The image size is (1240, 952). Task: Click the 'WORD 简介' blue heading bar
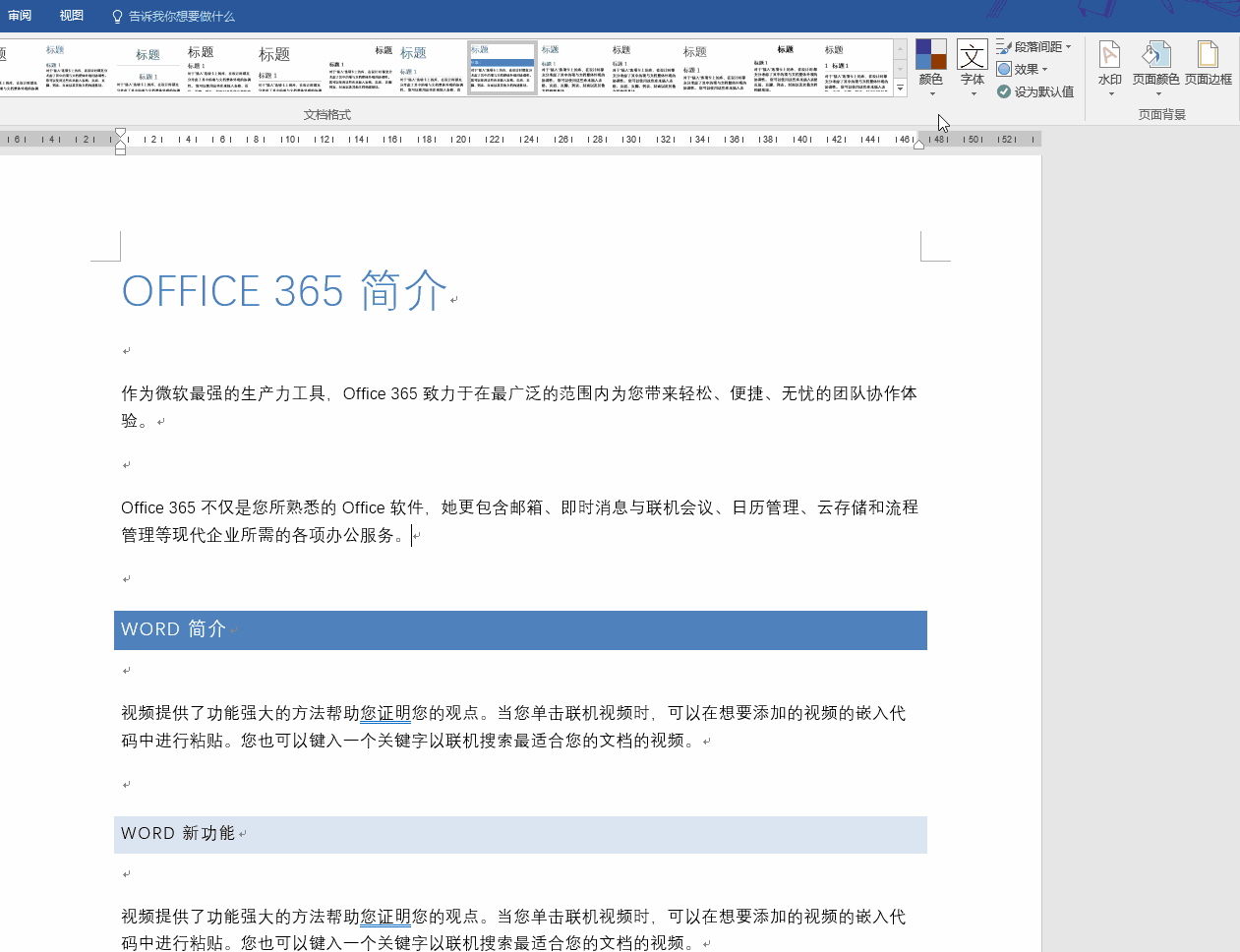pos(520,629)
